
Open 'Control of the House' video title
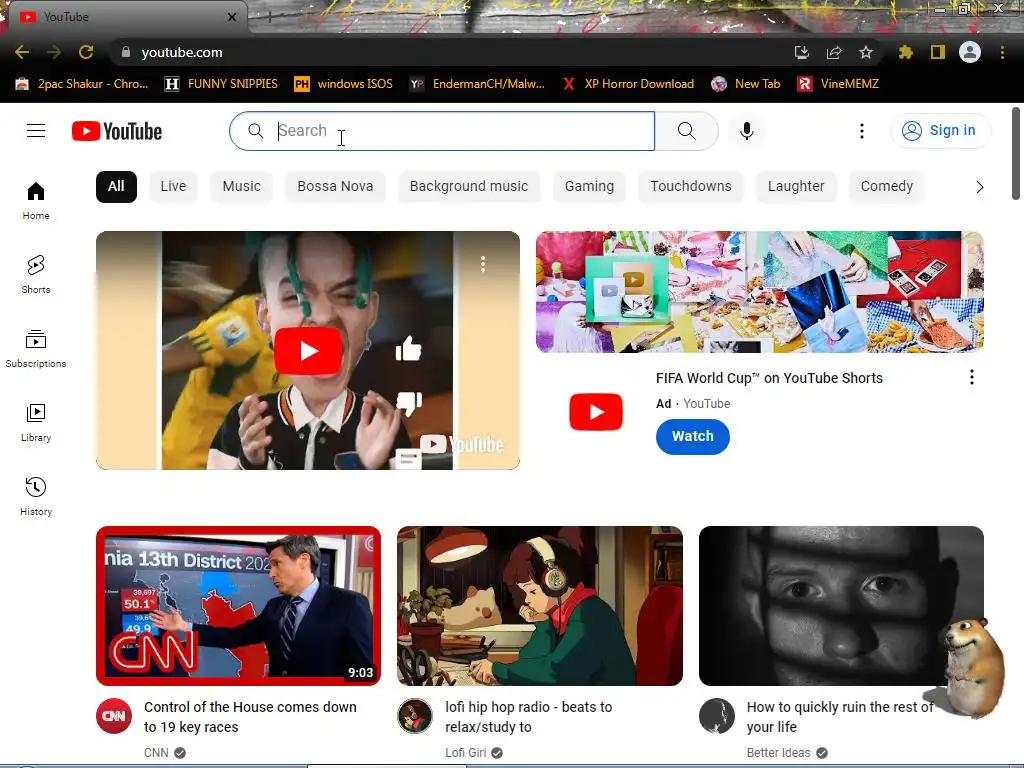[250, 717]
